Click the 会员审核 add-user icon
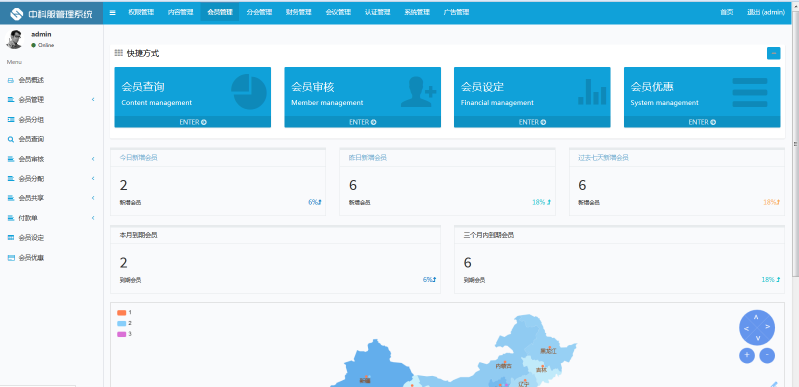The width and height of the screenshot is (799, 387). click(418, 92)
